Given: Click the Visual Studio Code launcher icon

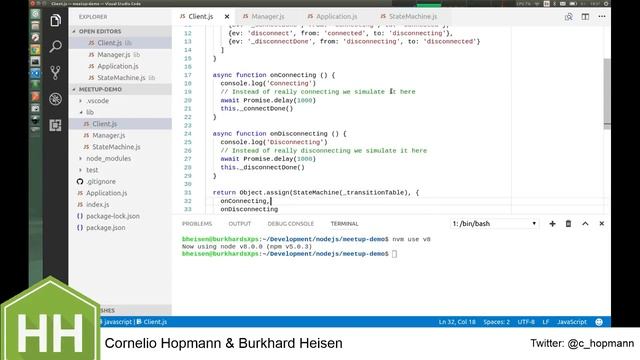Looking at the screenshot, I should pos(36,73).
